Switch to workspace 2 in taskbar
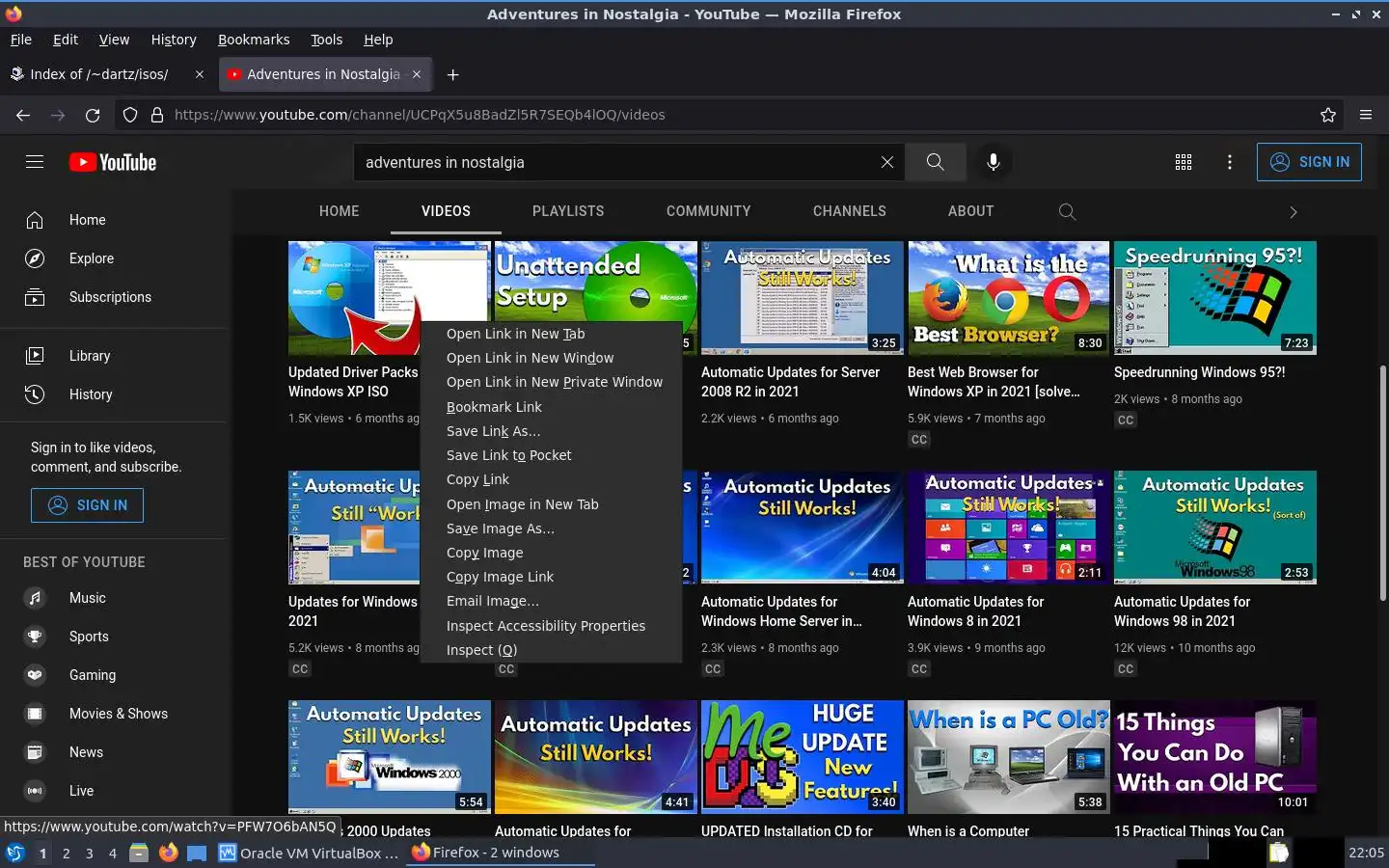The height and width of the screenshot is (868, 1389). pos(66,853)
